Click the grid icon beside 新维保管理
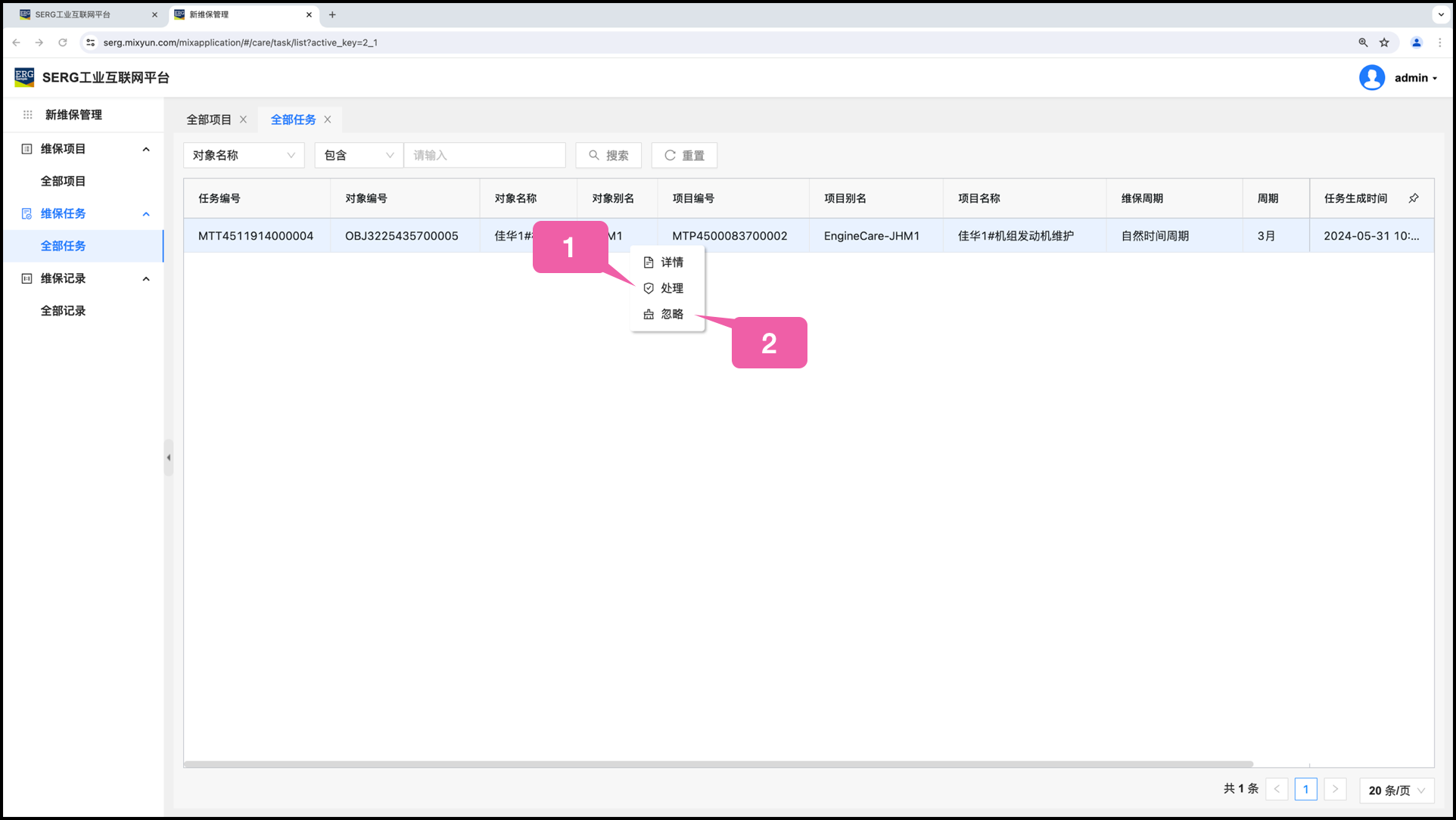Viewport: 1456px width, 820px height. (x=28, y=115)
